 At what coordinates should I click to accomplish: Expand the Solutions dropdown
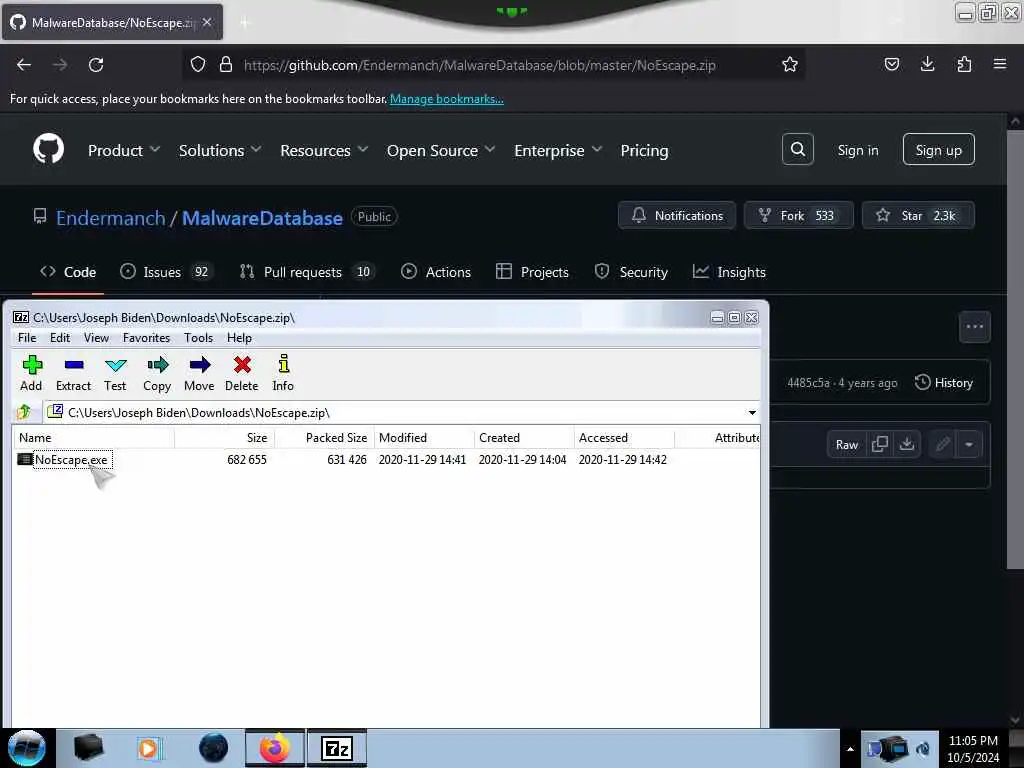[x=220, y=150]
